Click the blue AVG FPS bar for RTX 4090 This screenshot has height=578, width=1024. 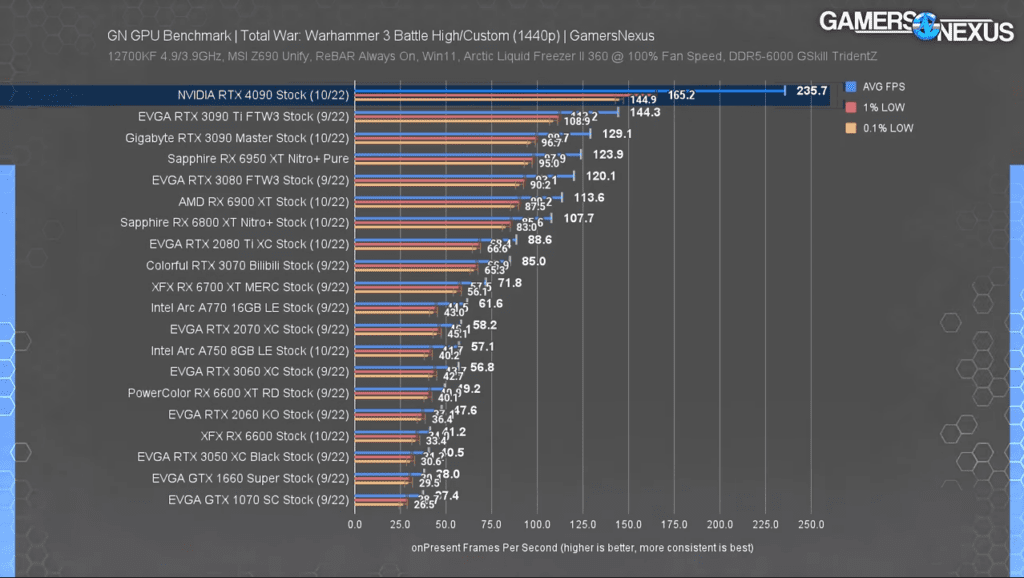tap(569, 91)
